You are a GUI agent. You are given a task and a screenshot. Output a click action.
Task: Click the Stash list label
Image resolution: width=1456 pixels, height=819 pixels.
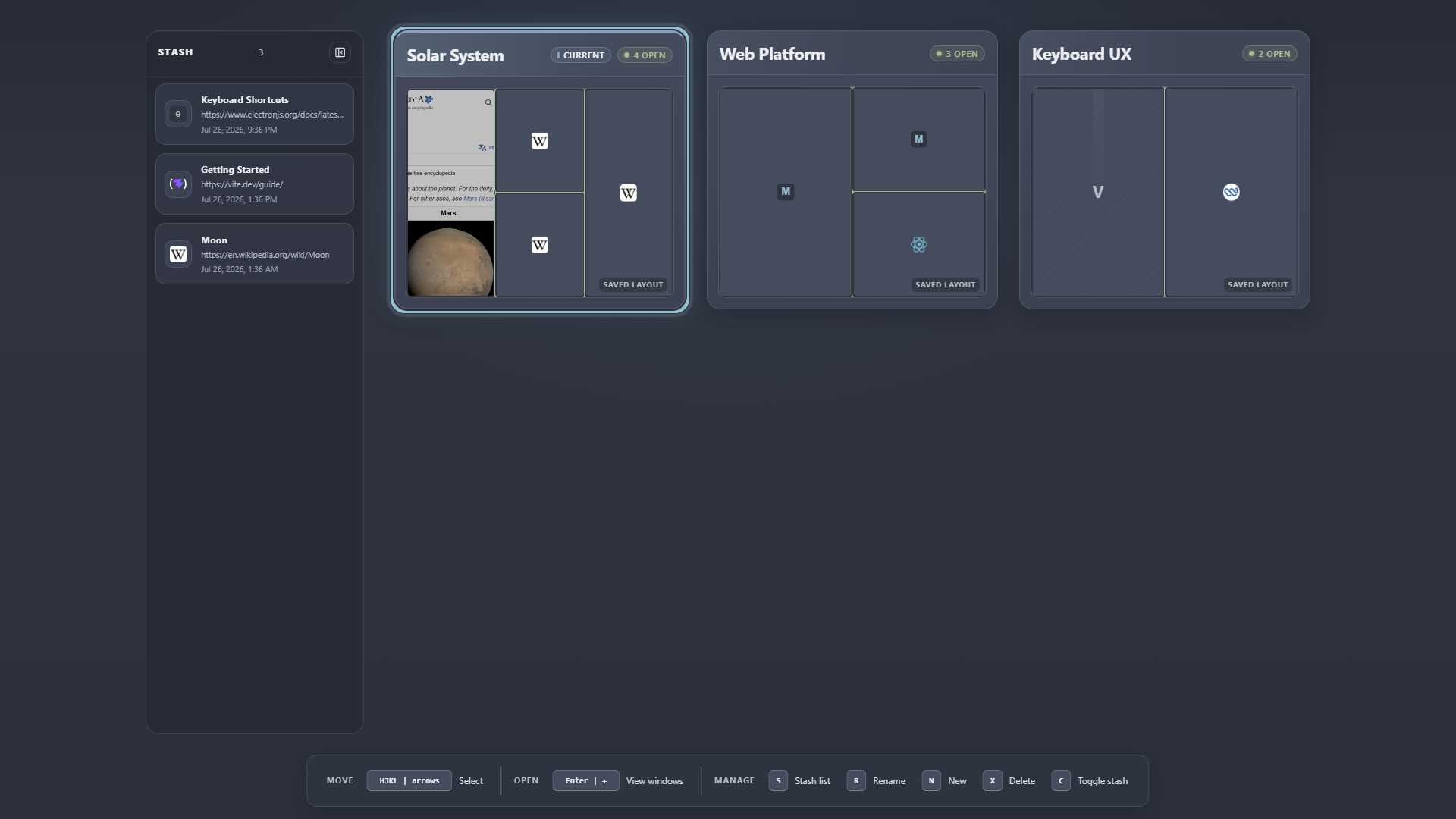point(812,781)
